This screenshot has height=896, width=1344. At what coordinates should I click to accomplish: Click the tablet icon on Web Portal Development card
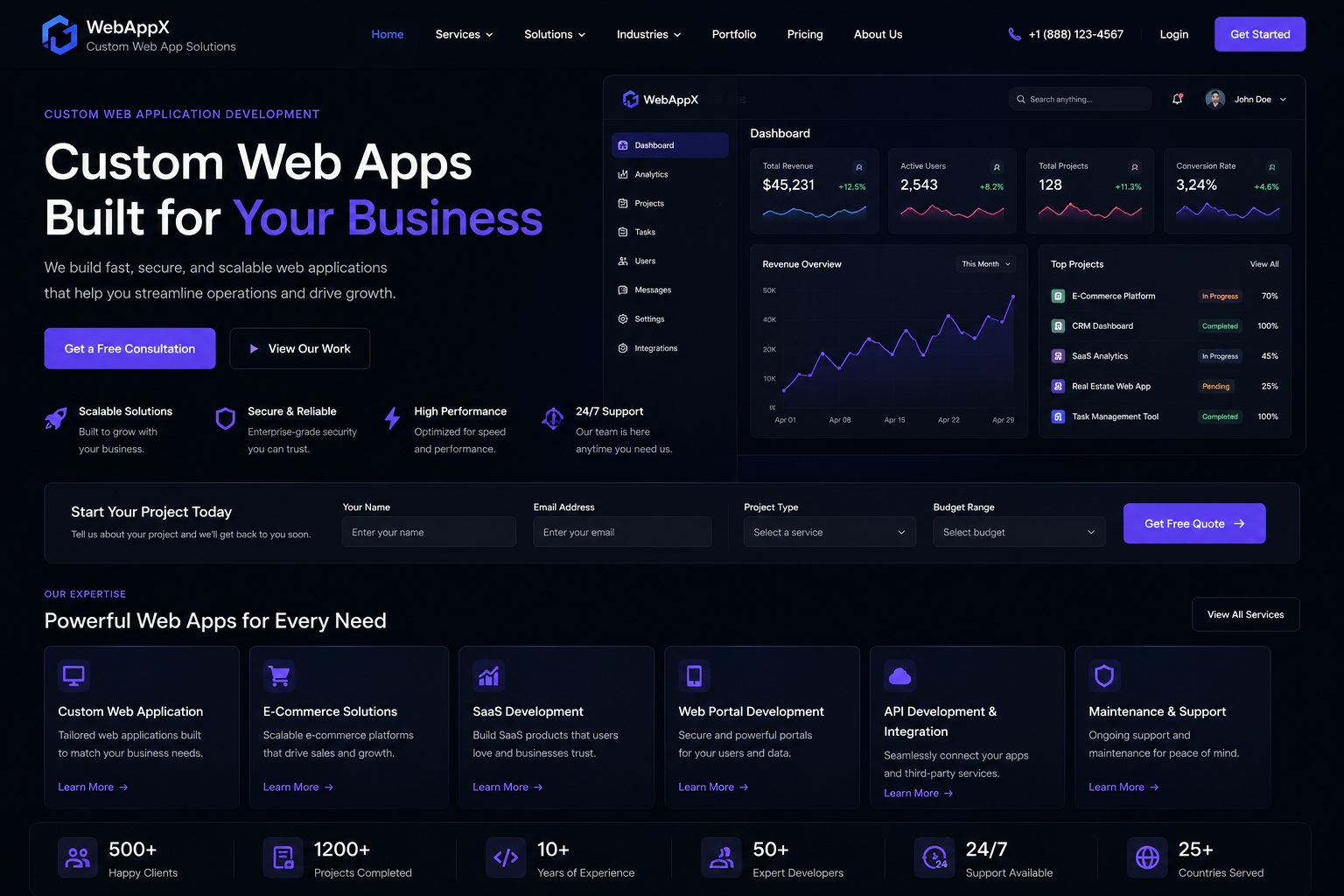coord(695,675)
